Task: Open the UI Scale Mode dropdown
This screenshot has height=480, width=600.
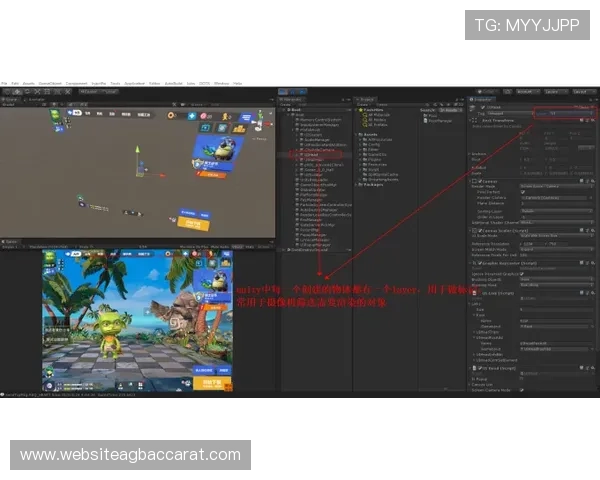Action: (x=556, y=236)
